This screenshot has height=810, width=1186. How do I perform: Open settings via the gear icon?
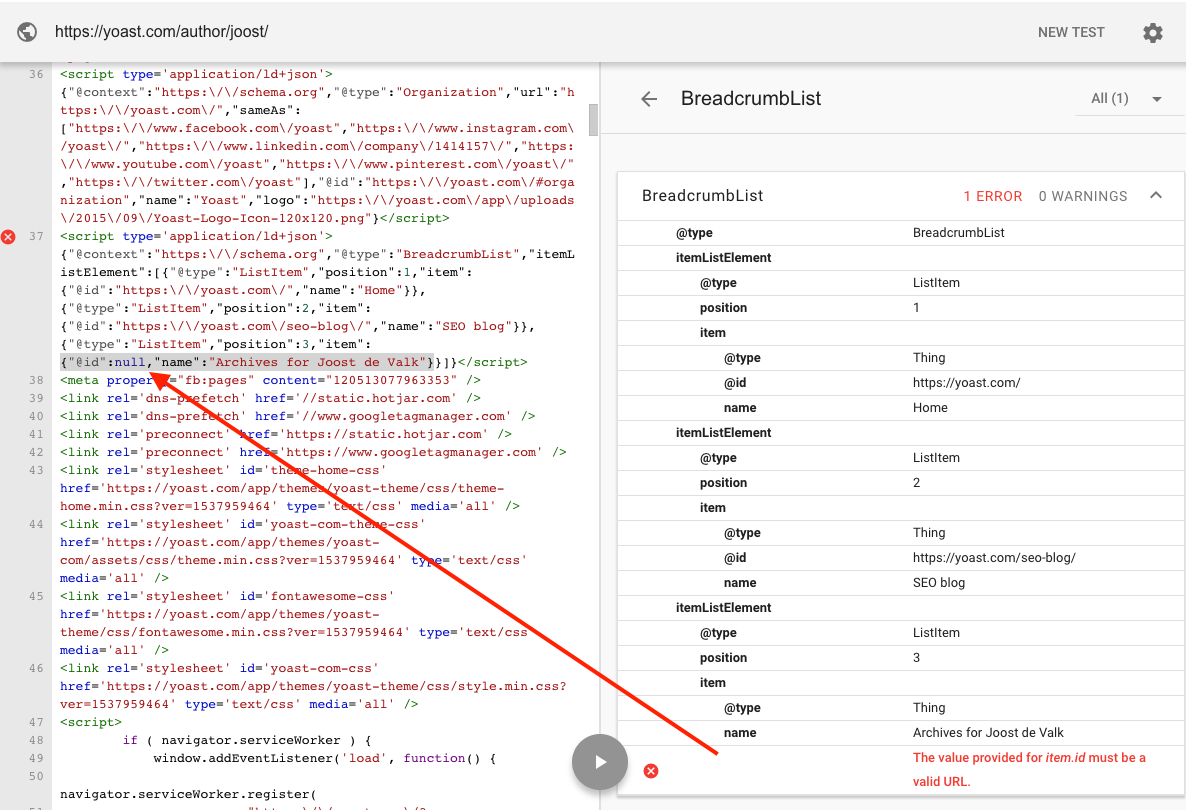(1152, 32)
